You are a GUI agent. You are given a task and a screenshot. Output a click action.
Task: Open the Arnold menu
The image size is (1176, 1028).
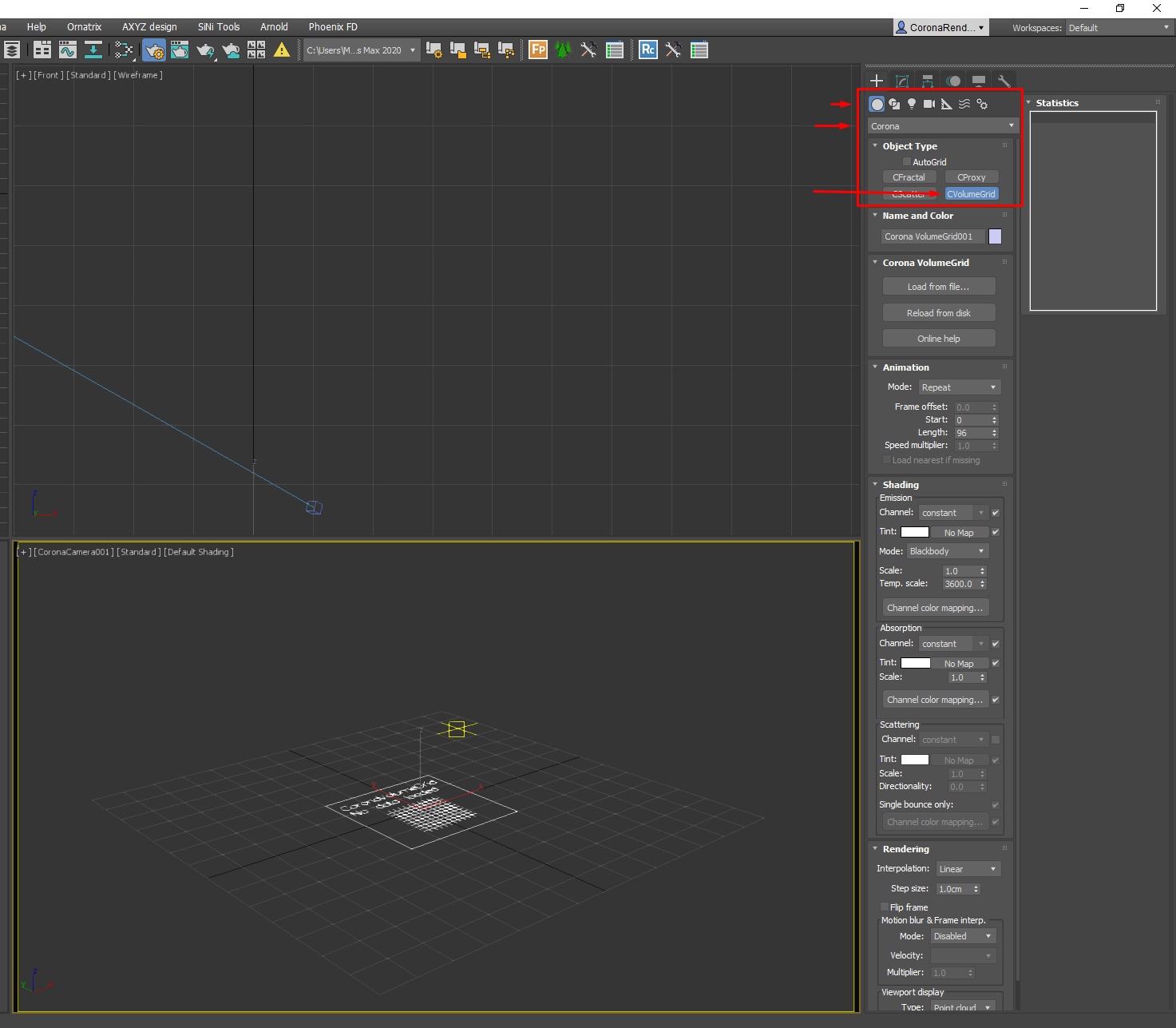[x=274, y=27]
